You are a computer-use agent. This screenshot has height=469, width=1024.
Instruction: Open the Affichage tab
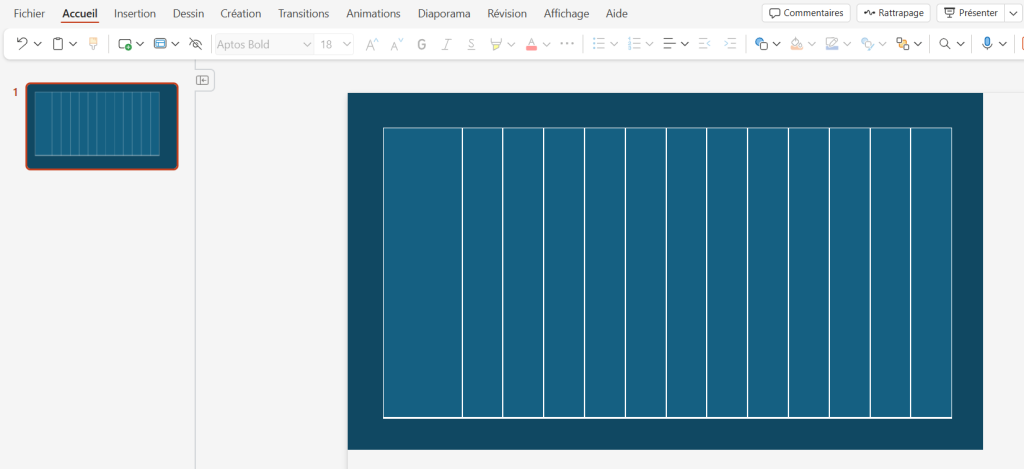pos(566,13)
